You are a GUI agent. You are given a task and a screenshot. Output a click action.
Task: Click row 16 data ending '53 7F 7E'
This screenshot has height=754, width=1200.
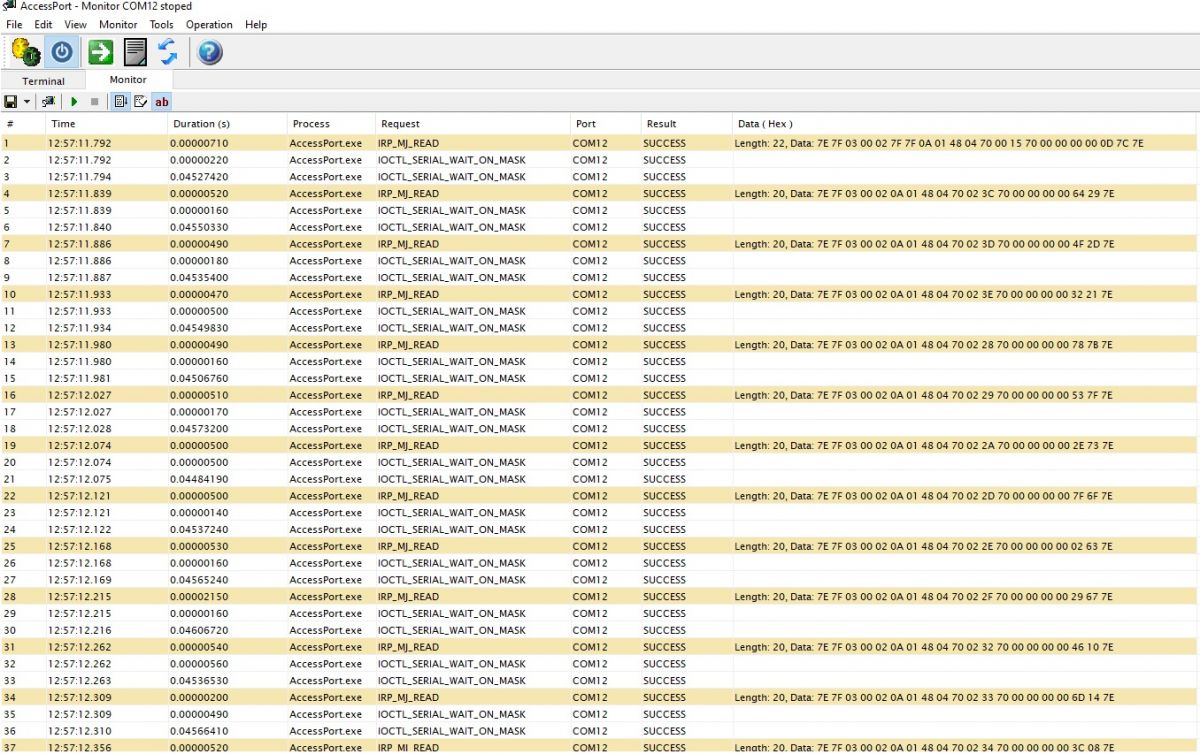923,395
